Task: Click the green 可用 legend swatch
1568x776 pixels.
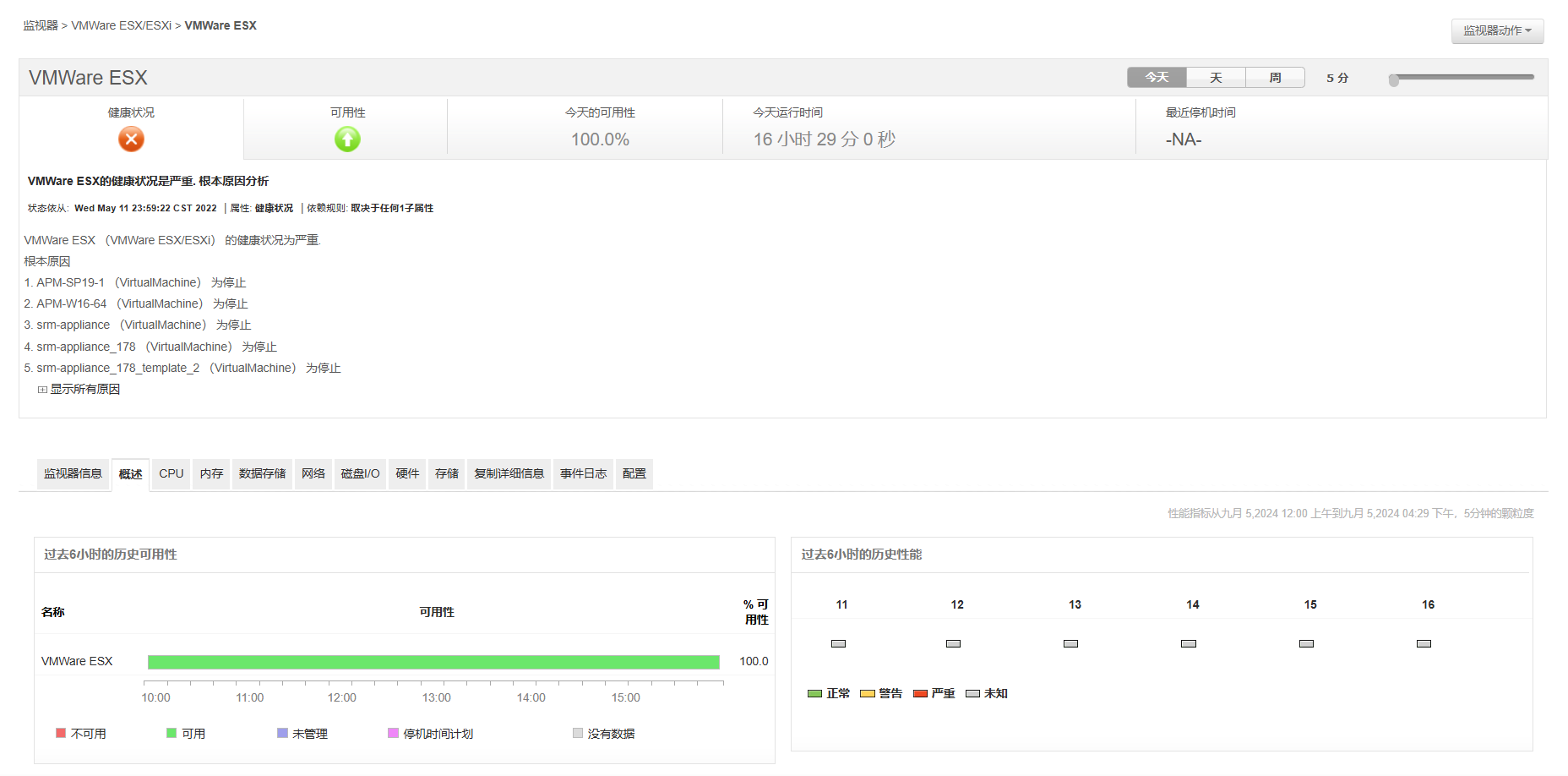Action: [171, 733]
